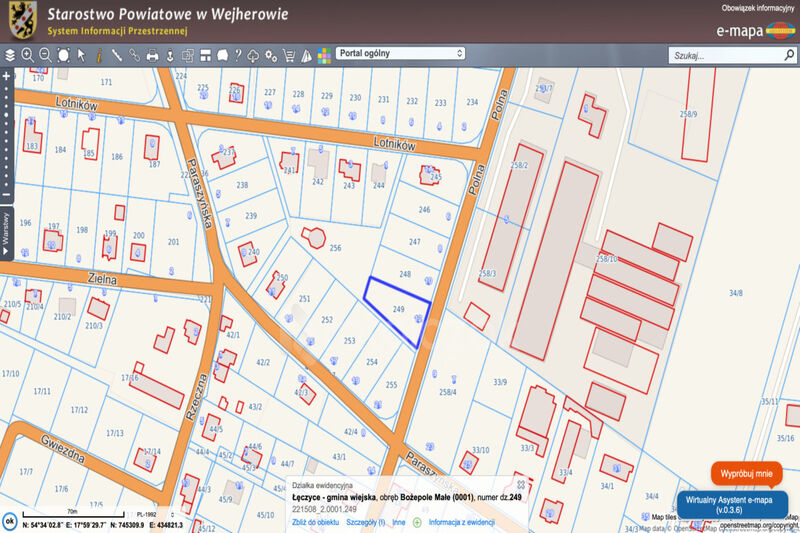
Task: Open the Portal ogólny dropdown
Action: (401, 54)
